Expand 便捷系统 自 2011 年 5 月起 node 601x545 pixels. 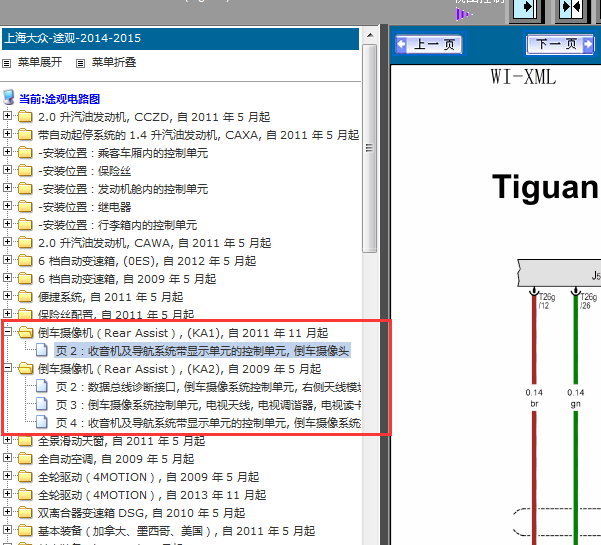[x=7, y=295]
